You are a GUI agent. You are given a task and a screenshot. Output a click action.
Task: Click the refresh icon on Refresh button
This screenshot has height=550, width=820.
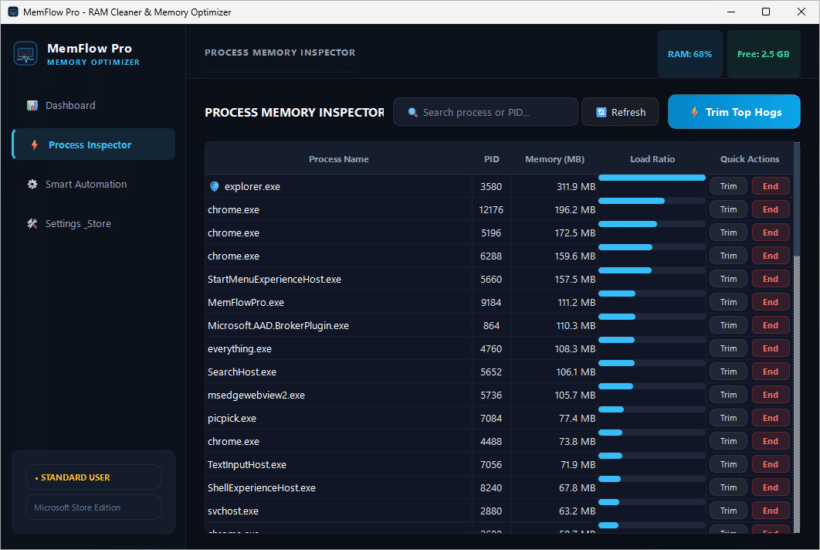(601, 112)
